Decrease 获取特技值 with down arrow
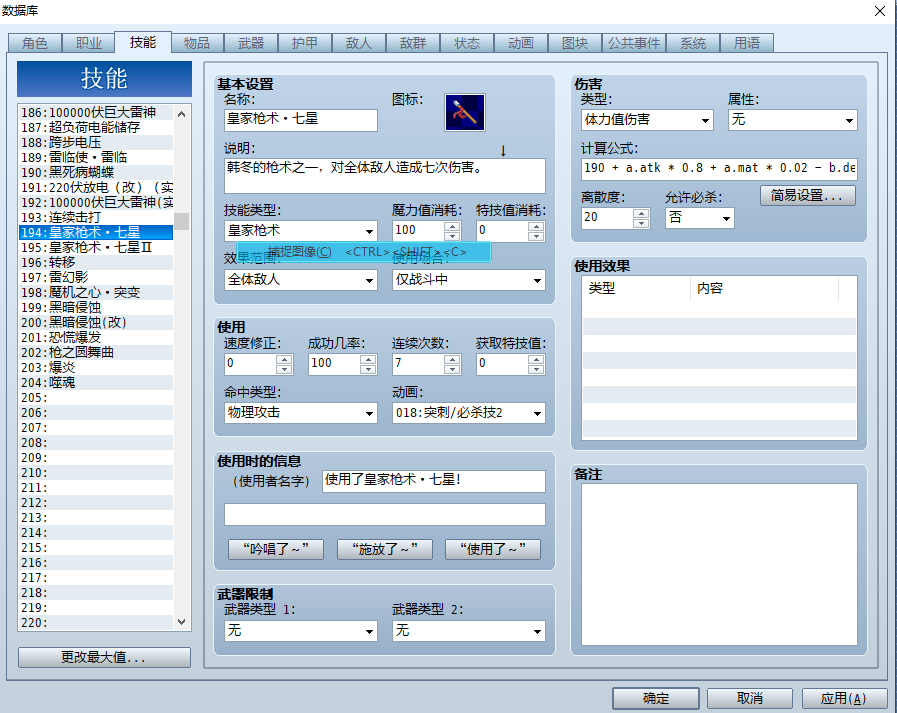Image resolution: width=897 pixels, height=713 pixels. coord(536,369)
